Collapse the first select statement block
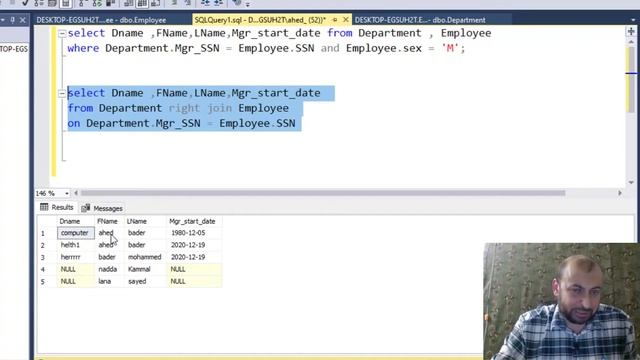Image resolution: width=640 pixels, height=360 pixels. coord(62,33)
